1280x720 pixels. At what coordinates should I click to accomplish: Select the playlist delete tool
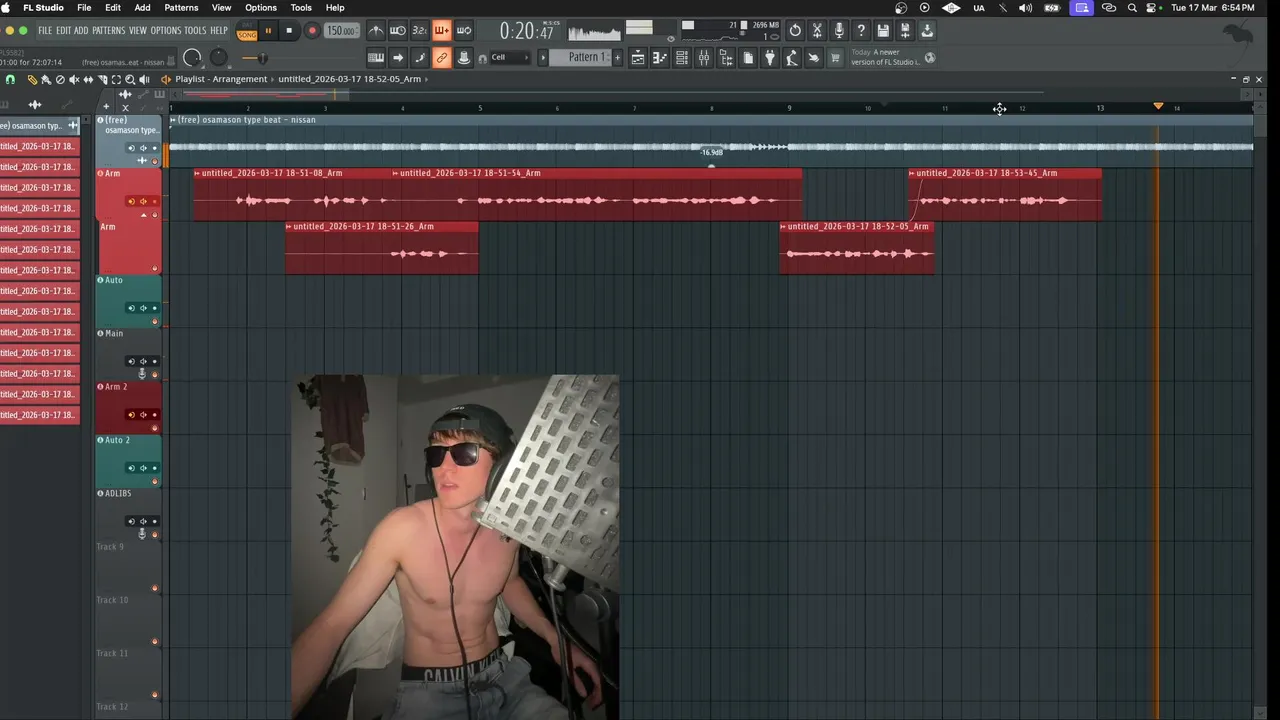point(60,79)
